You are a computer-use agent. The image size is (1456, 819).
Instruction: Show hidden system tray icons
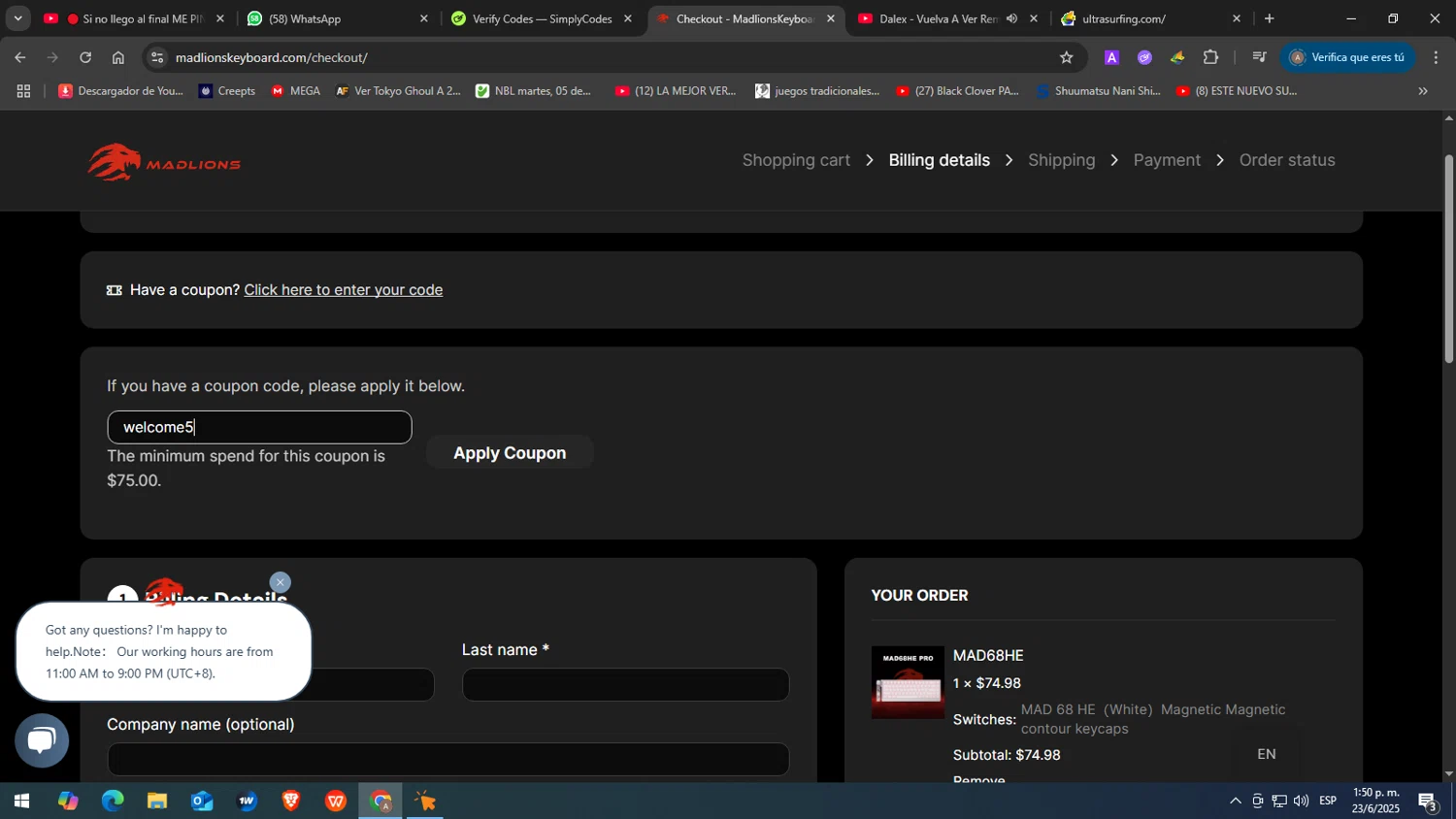[1235, 802]
